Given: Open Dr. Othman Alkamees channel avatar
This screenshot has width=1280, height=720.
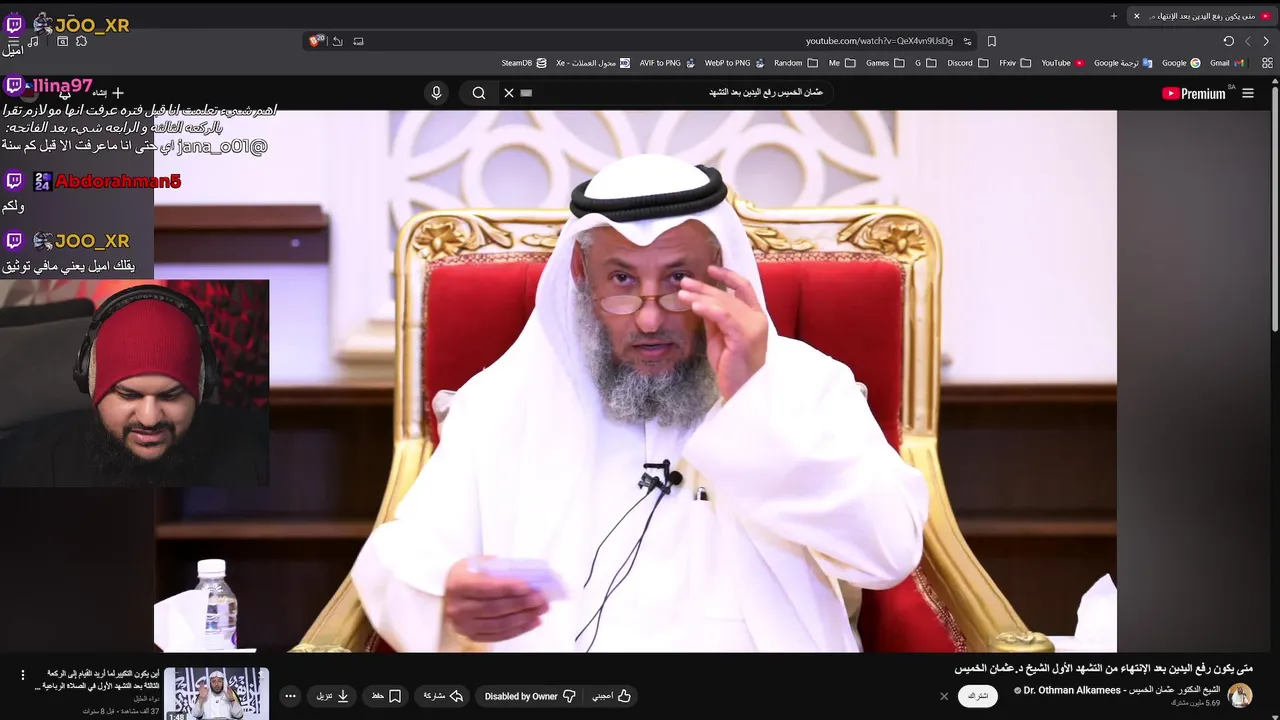Looking at the screenshot, I should (x=1240, y=695).
